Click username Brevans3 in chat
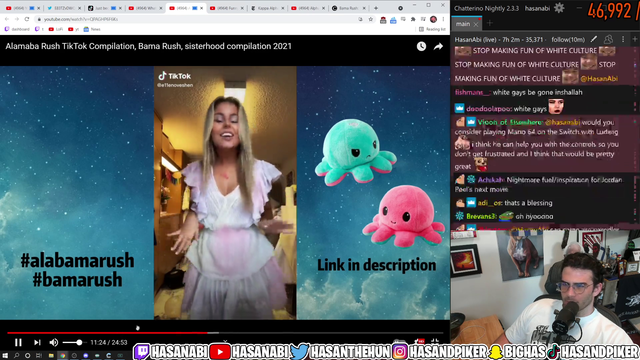This screenshot has width=640, height=360. click(x=481, y=216)
